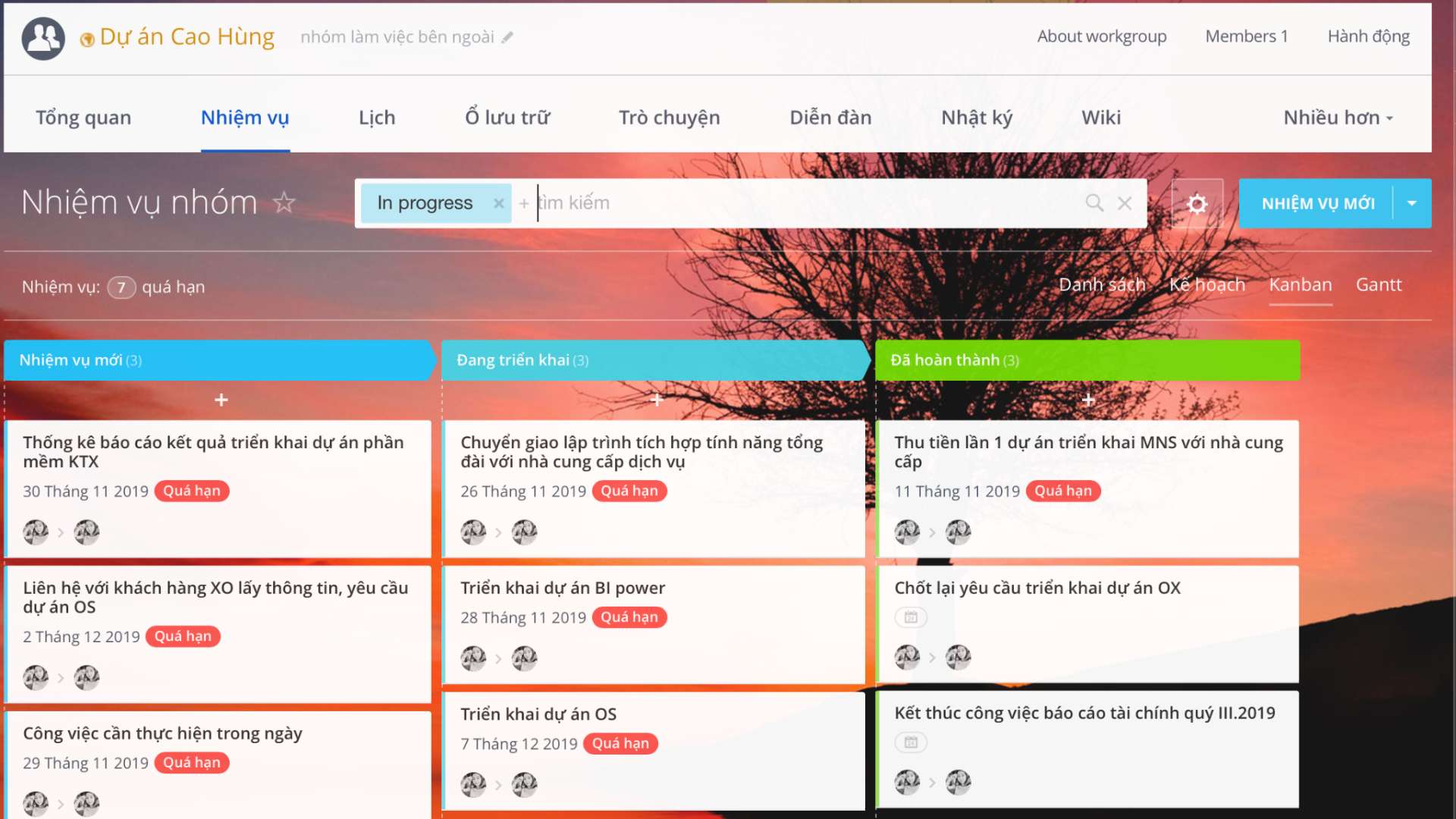The height and width of the screenshot is (819, 1456).
Task: Go to the Trò chuyện tab
Action: [x=669, y=118]
